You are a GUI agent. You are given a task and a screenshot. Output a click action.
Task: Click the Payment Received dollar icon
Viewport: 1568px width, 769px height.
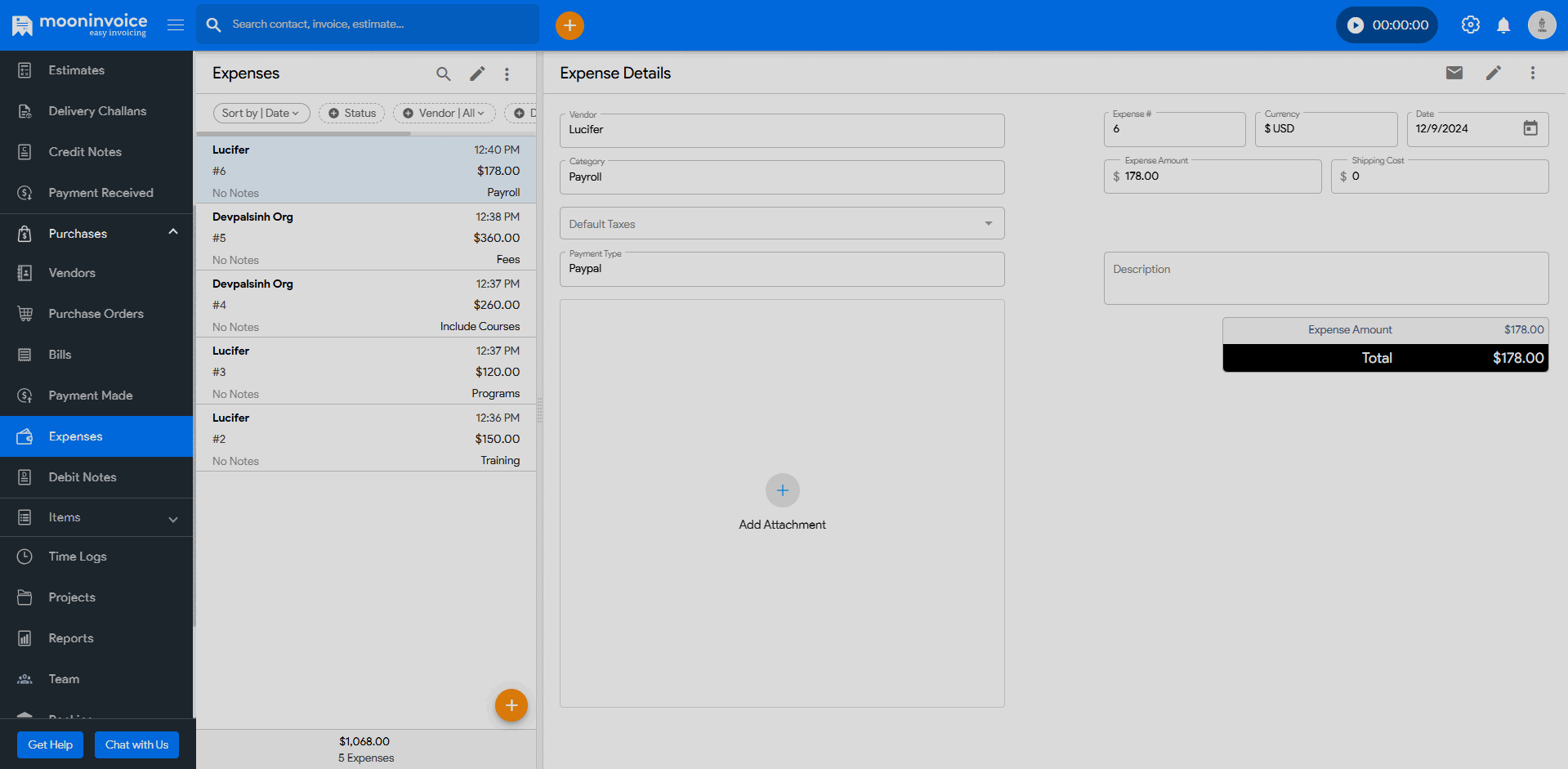[25, 193]
